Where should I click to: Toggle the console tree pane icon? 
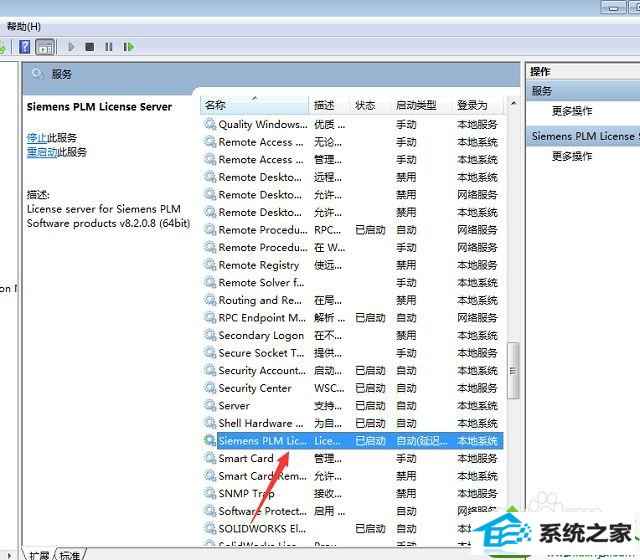coord(45,47)
